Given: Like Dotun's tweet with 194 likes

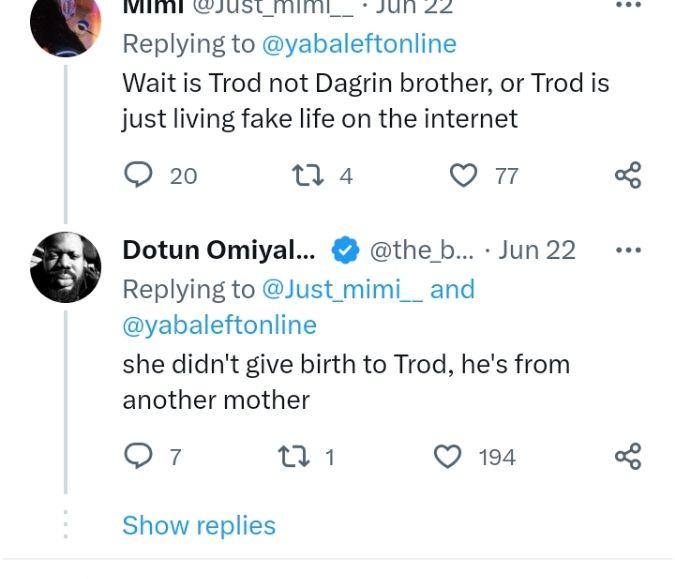Looking at the screenshot, I should pyautogui.click(x=447, y=457).
